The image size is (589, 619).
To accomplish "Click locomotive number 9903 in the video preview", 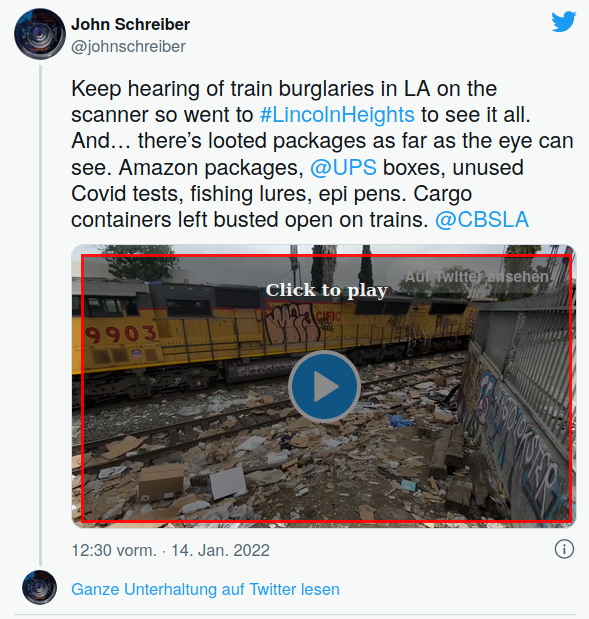I will point(121,334).
